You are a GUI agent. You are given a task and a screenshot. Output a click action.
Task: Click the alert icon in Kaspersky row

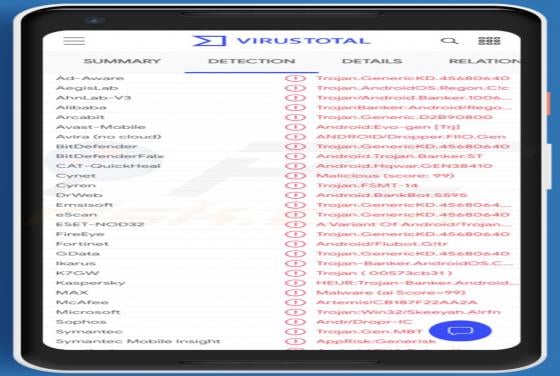(x=295, y=283)
